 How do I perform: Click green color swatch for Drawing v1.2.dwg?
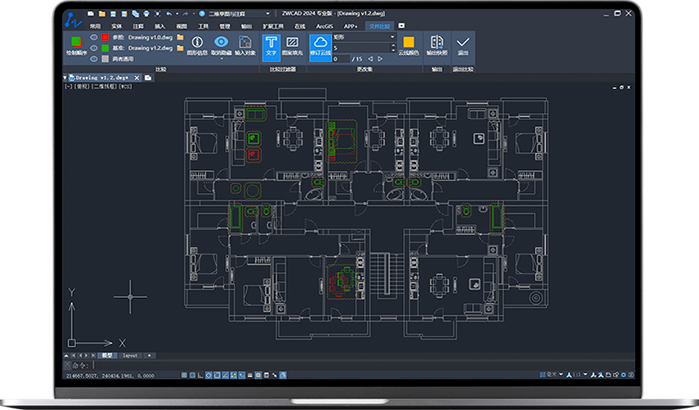pyautogui.click(x=105, y=48)
